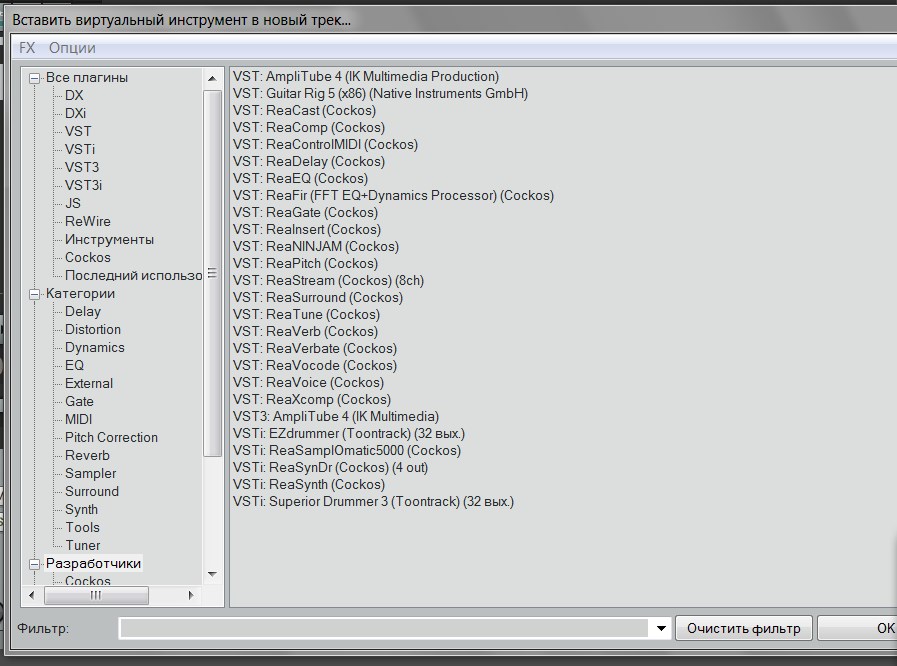Select VST: ReaXcomp (Cockos)
The width and height of the screenshot is (897, 666).
pos(312,400)
